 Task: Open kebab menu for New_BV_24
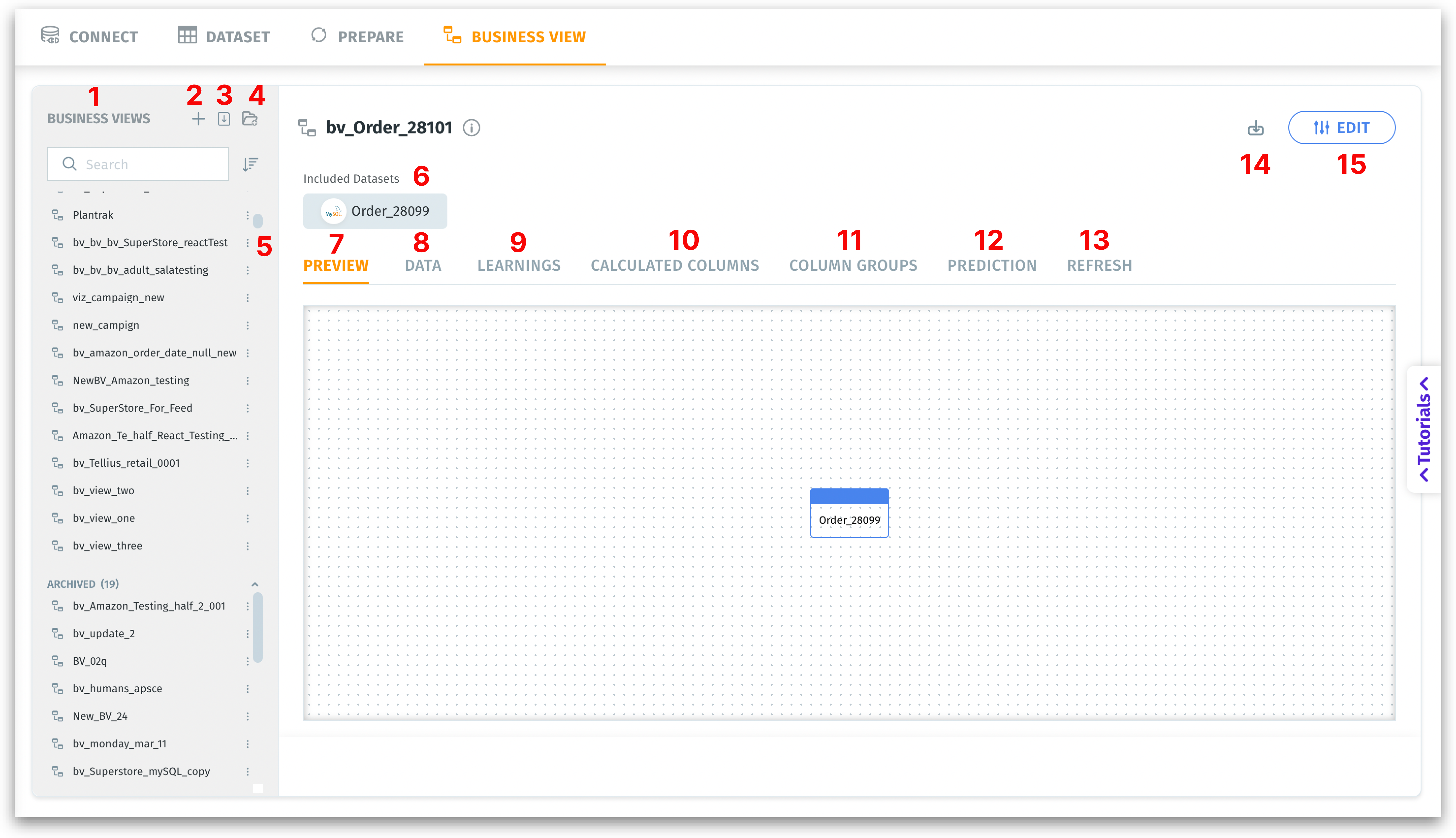(x=248, y=717)
